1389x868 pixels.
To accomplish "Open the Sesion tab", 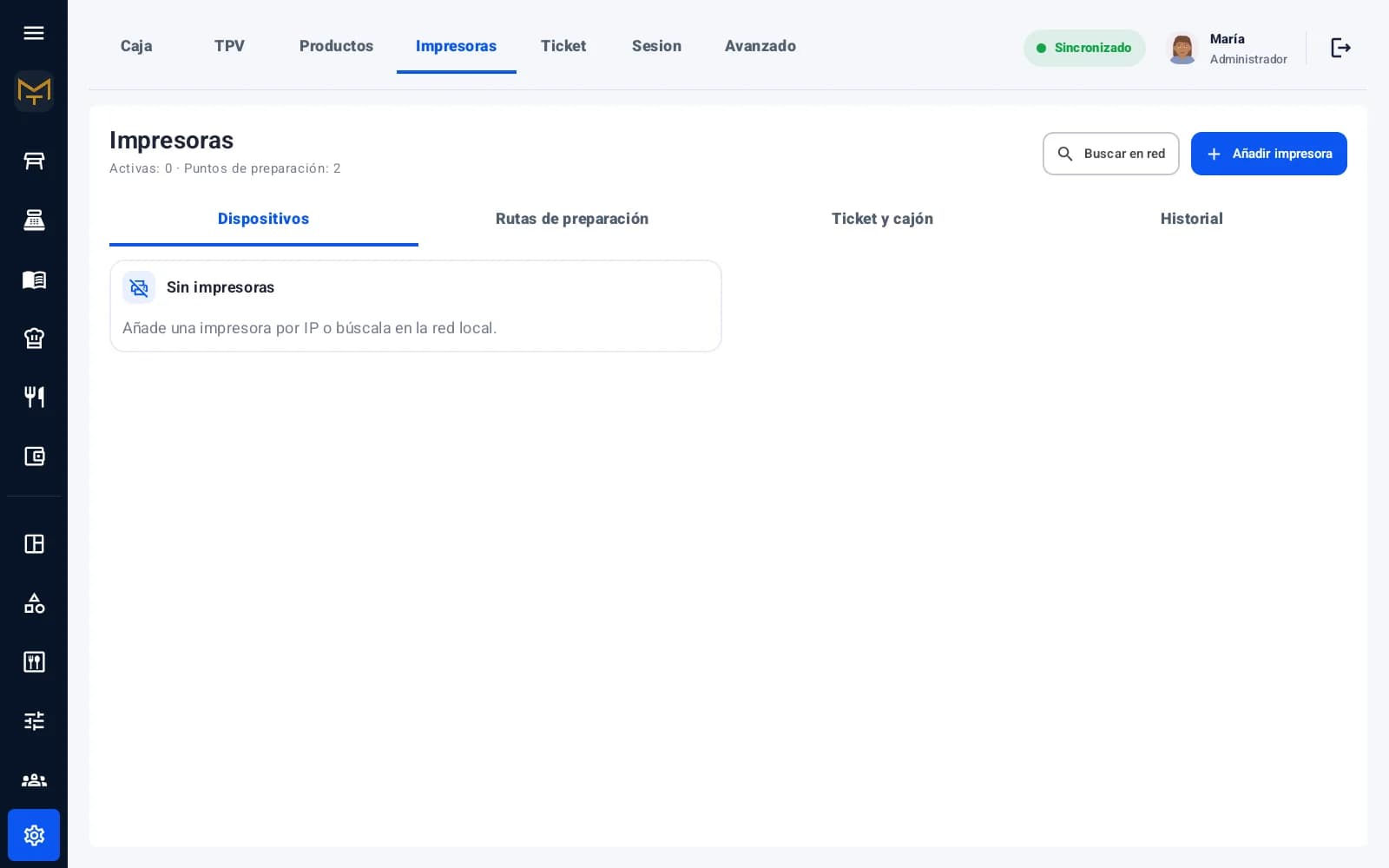I will 656,46.
